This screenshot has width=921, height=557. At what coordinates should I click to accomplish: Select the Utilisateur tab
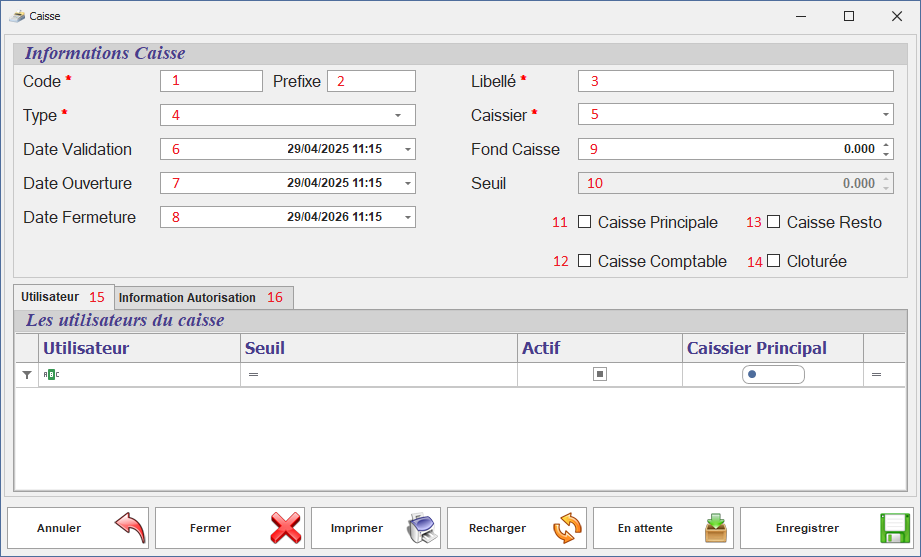tap(50, 297)
